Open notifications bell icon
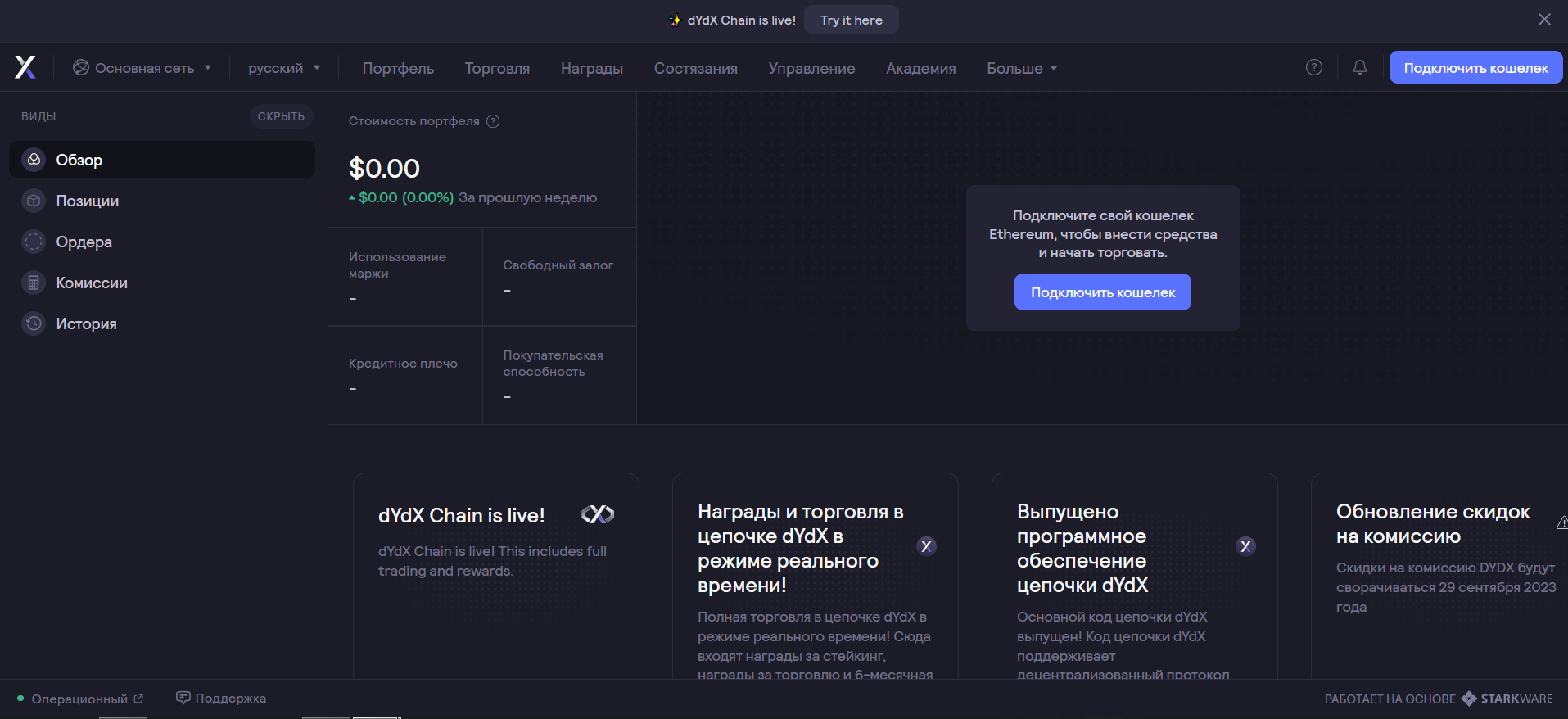The height and width of the screenshot is (719, 1568). (x=1359, y=68)
